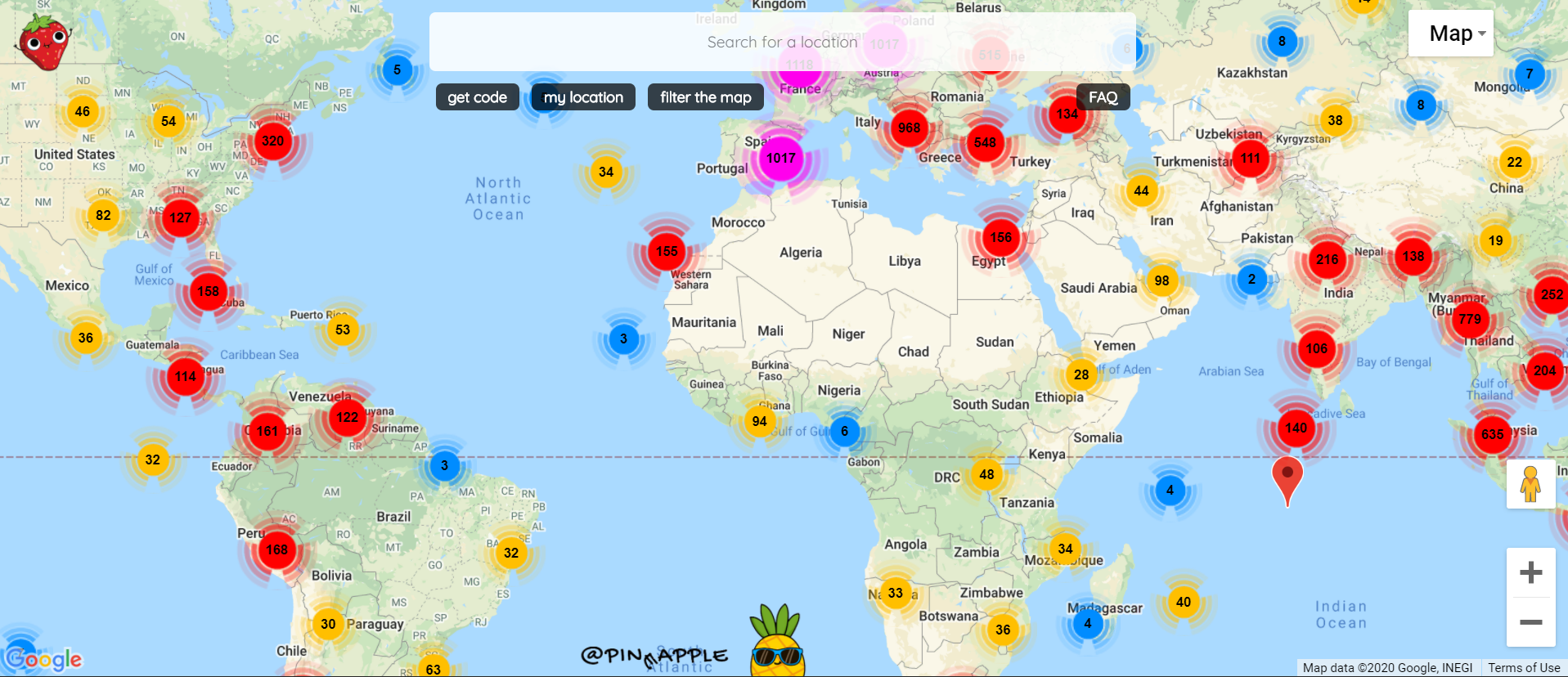Select the red 156 cluster over Egypt
This screenshot has height=677, width=1568.
1000,237
